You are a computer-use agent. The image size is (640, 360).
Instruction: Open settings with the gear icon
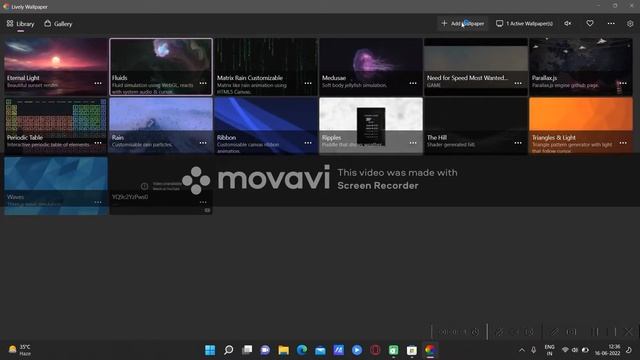(x=630, y=24)
